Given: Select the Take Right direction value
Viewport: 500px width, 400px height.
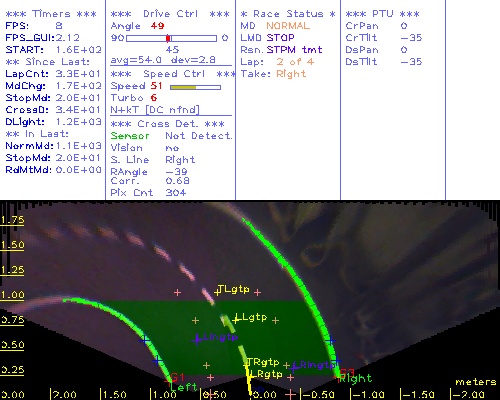Looking at the screenshot, I should [291, 74].
